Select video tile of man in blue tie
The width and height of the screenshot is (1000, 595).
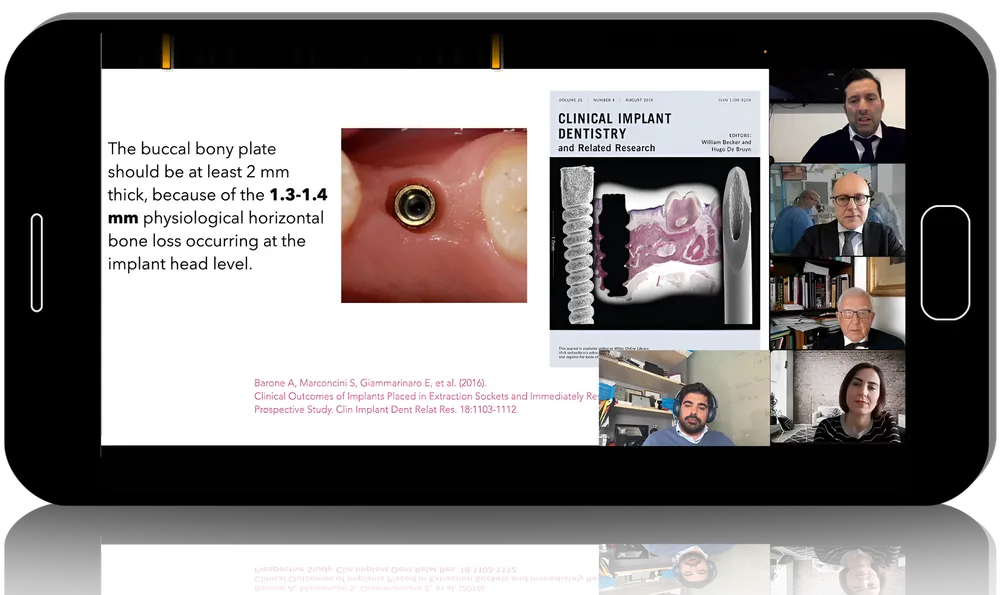837,115
